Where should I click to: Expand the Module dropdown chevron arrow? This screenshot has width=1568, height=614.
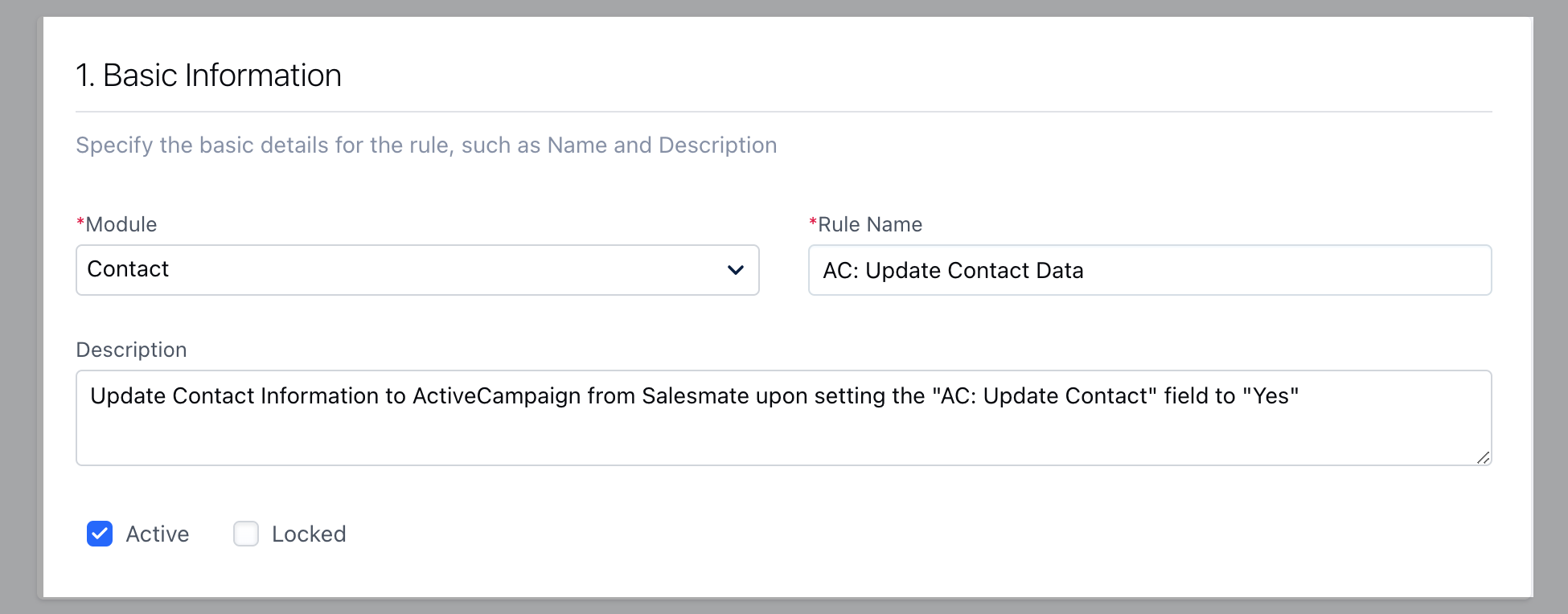point(735,270)
